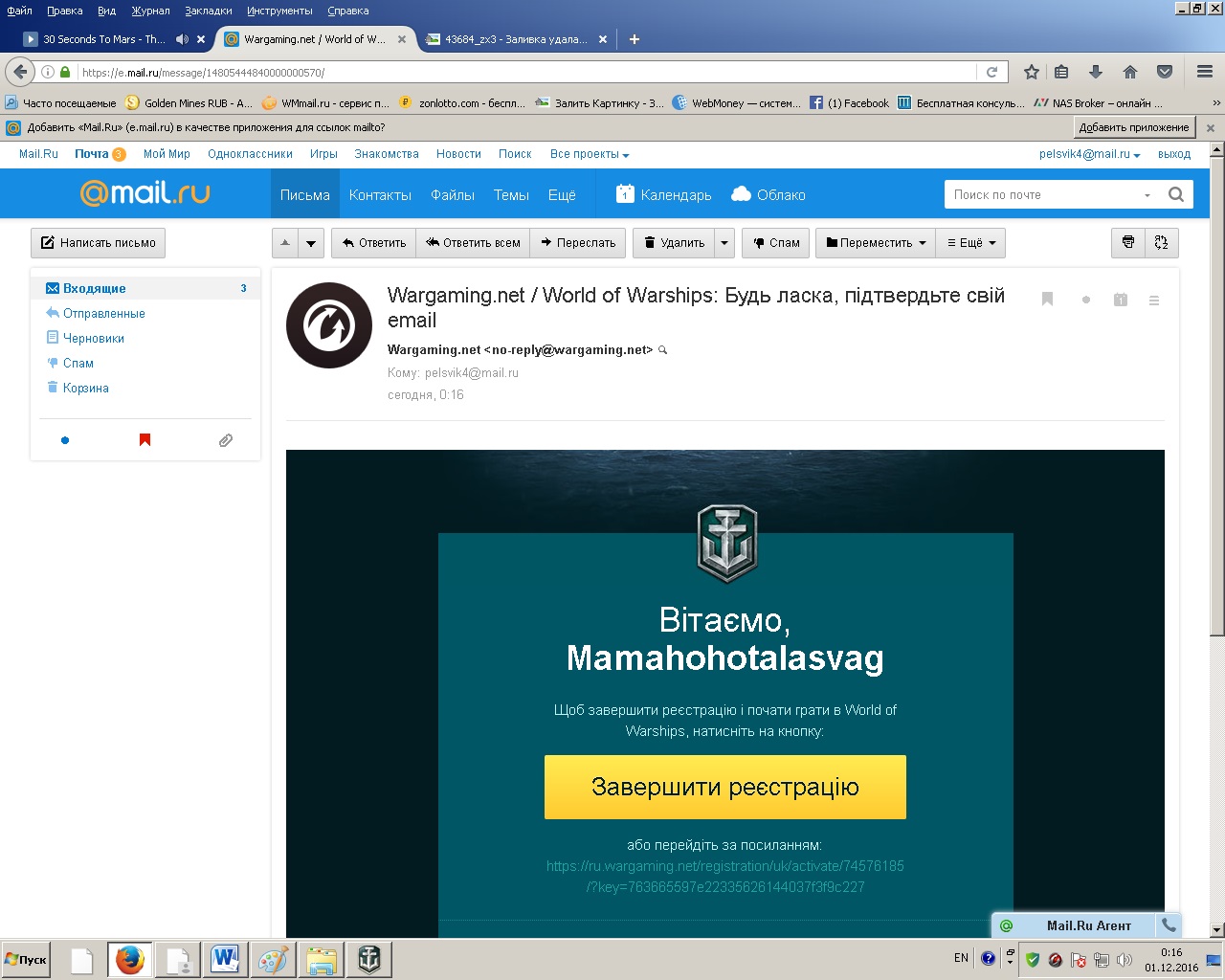Switch to 30 Seconds To Mars tab
This screenshot has height=980, width=1225.
tap(104, 39)
